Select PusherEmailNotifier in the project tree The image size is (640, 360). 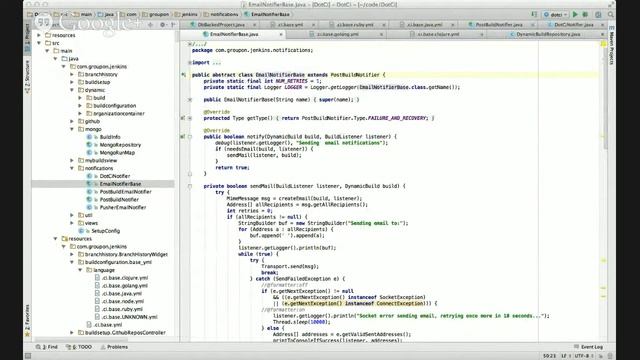(x=122, y=207)
